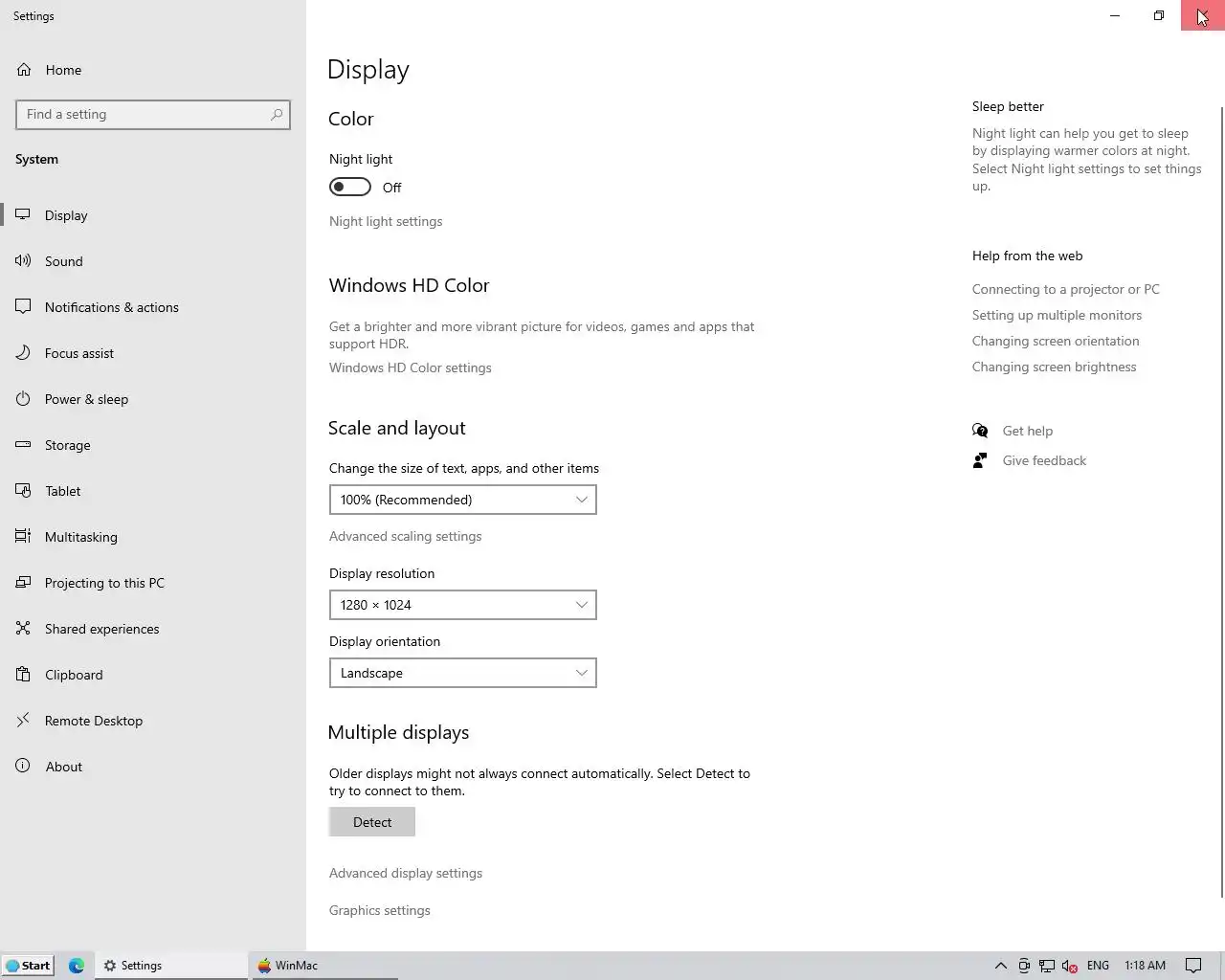Click the Notifications & actions icon
Image resolution: width=1225 pixels, height=980 pixels.
click(23, 306)
